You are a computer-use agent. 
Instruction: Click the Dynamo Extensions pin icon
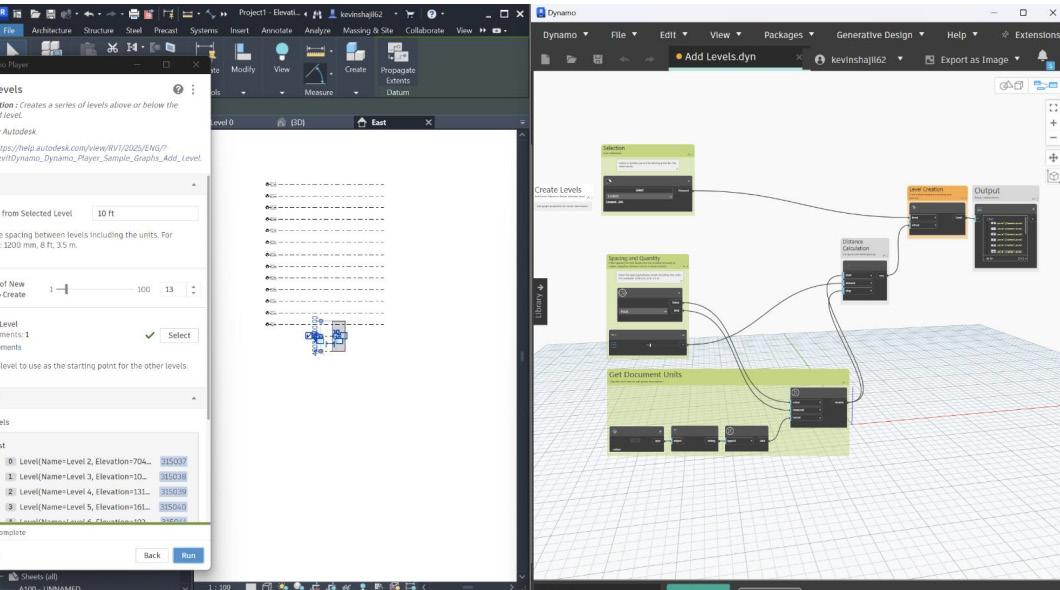1005,34
